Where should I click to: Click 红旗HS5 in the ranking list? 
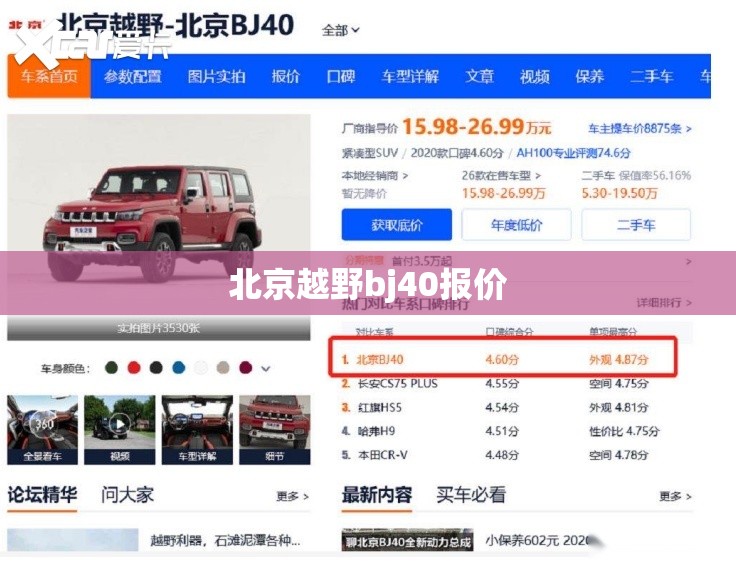pos(380,407)
